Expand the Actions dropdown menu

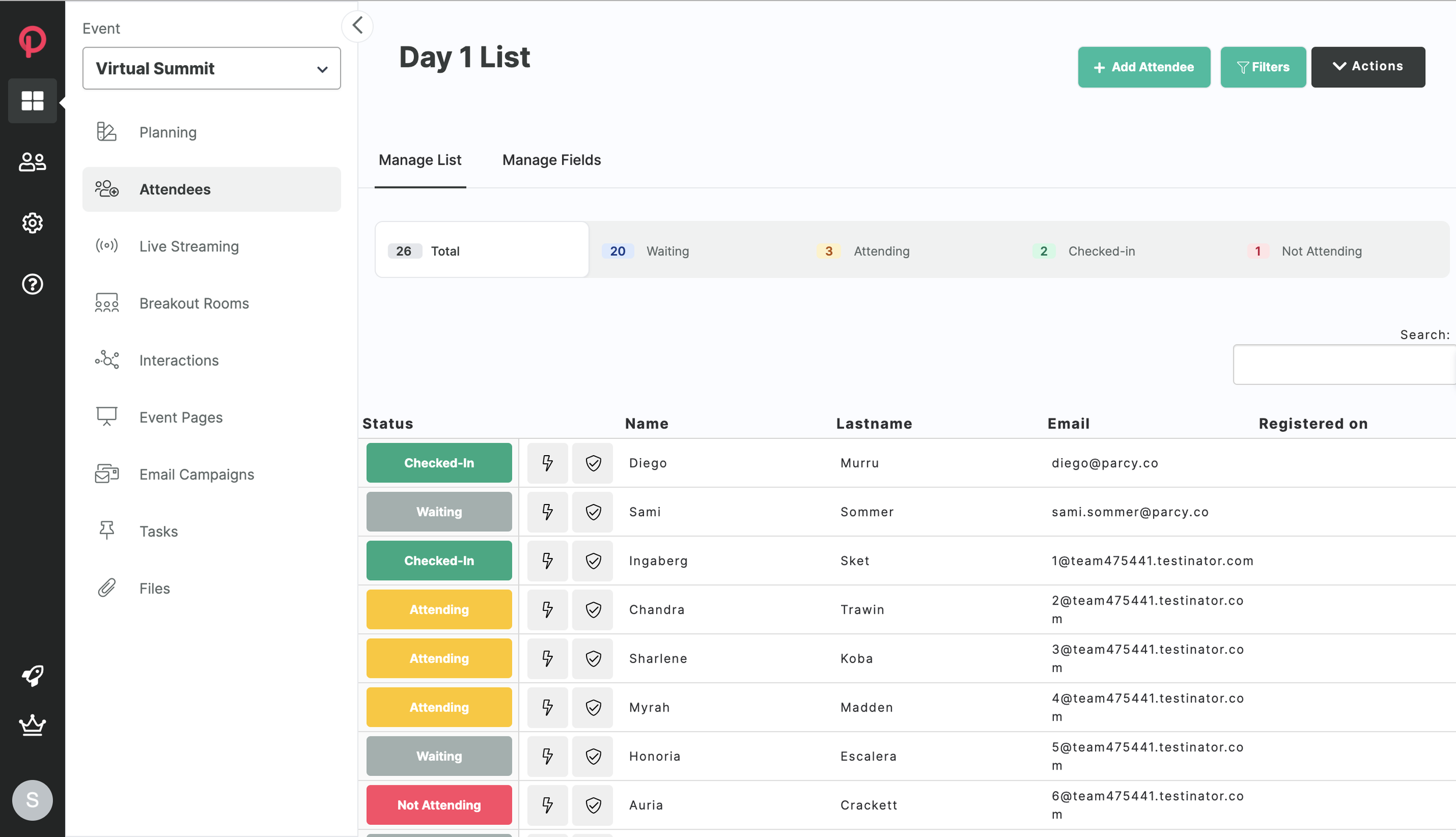click(1368, 67)
